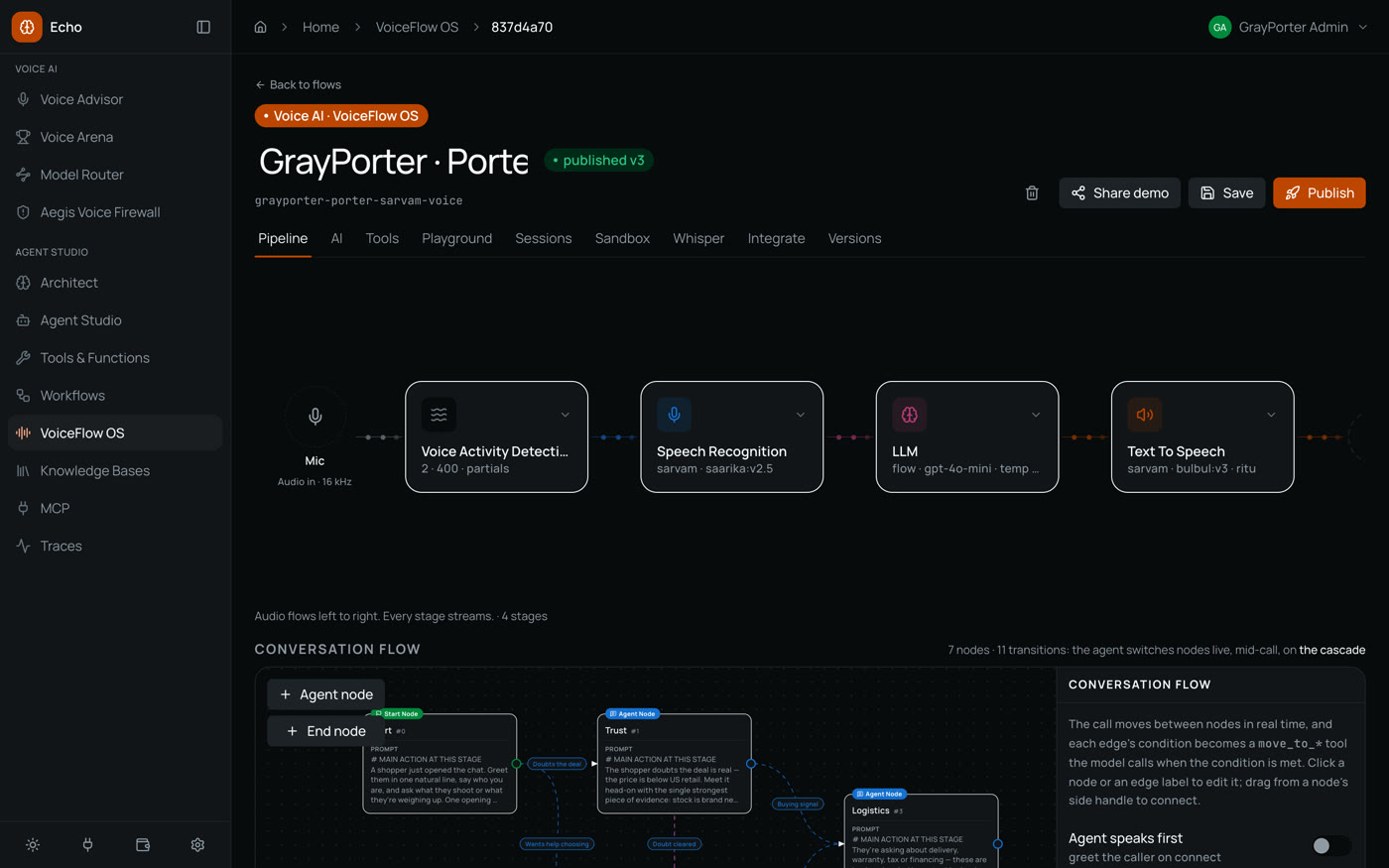1389x868 pixels.
Task: Toggle Agent speaks first switch
Action: coord(1330,846)
